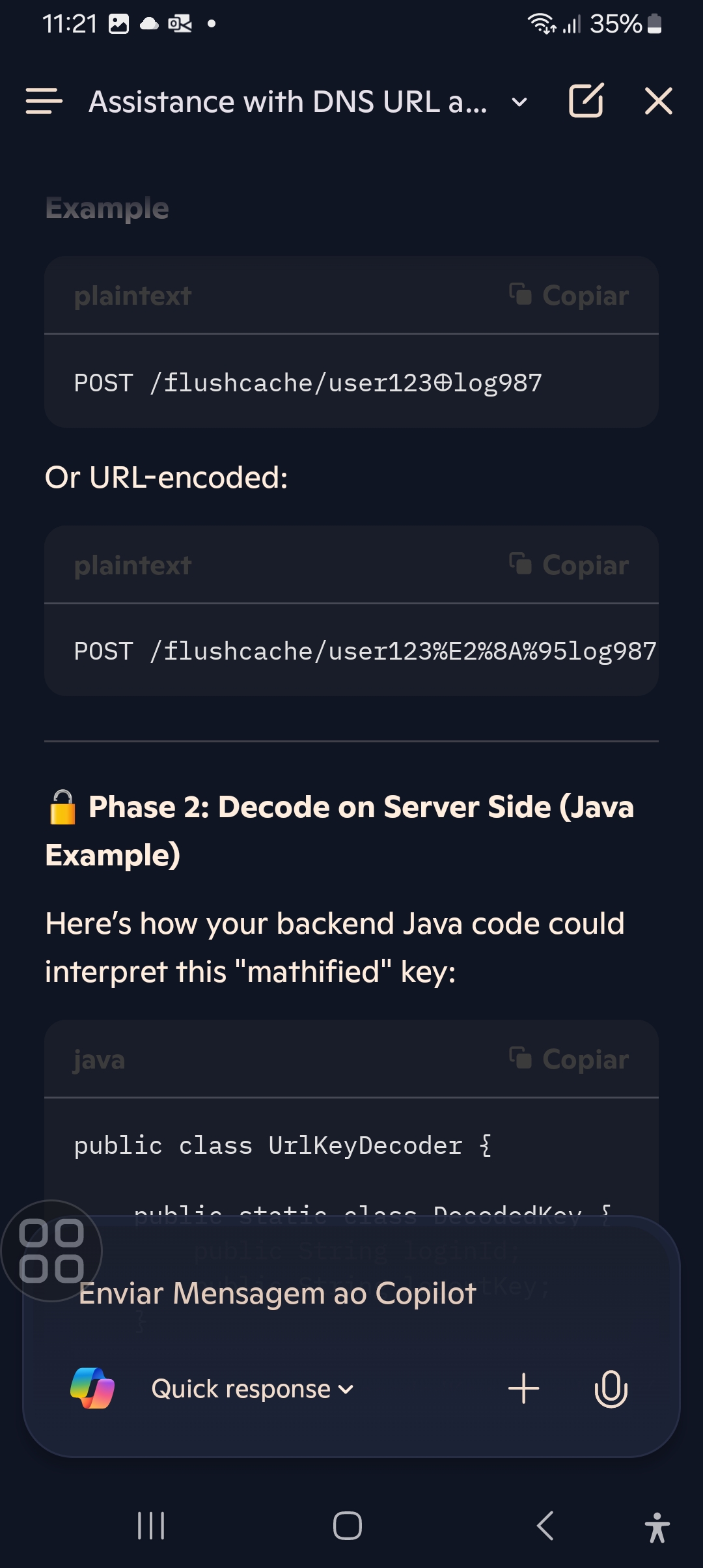Open the hamburger sidebar menu
This screenshot has width=703, height=1568.
coord(44,102)
